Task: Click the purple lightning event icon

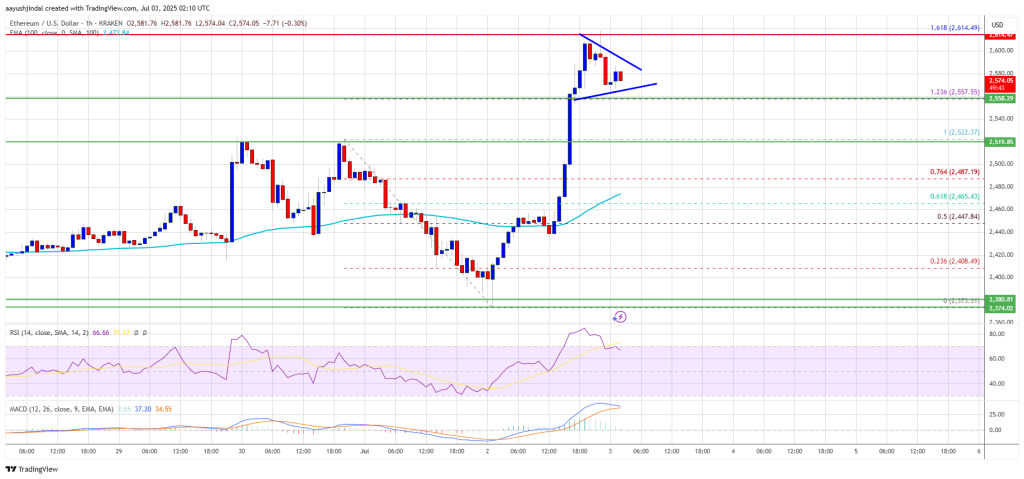Action: [x=619, y=317]
